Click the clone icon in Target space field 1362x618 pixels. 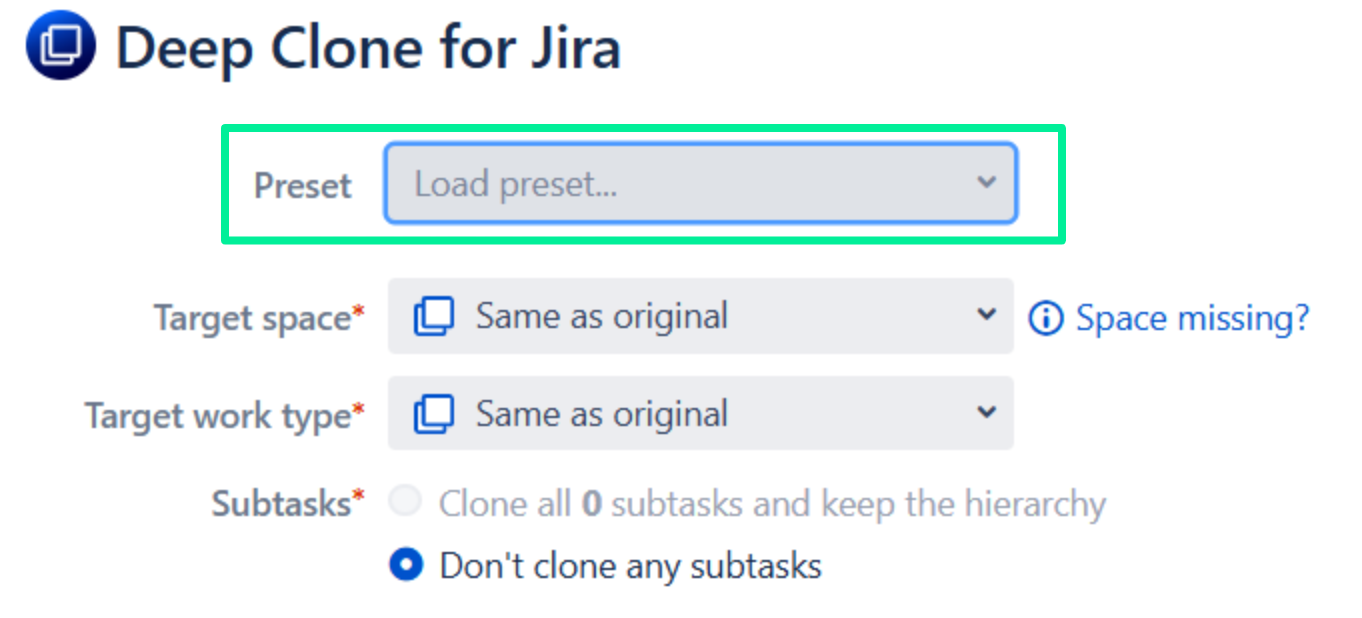click(x=434, y=317)
